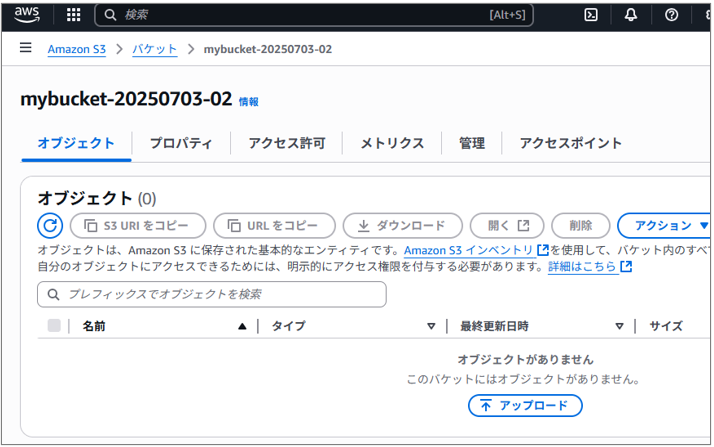Viewport: 714px width, 447px height.
Task: Click the 削除 button
Action: (x=581, y=226)
